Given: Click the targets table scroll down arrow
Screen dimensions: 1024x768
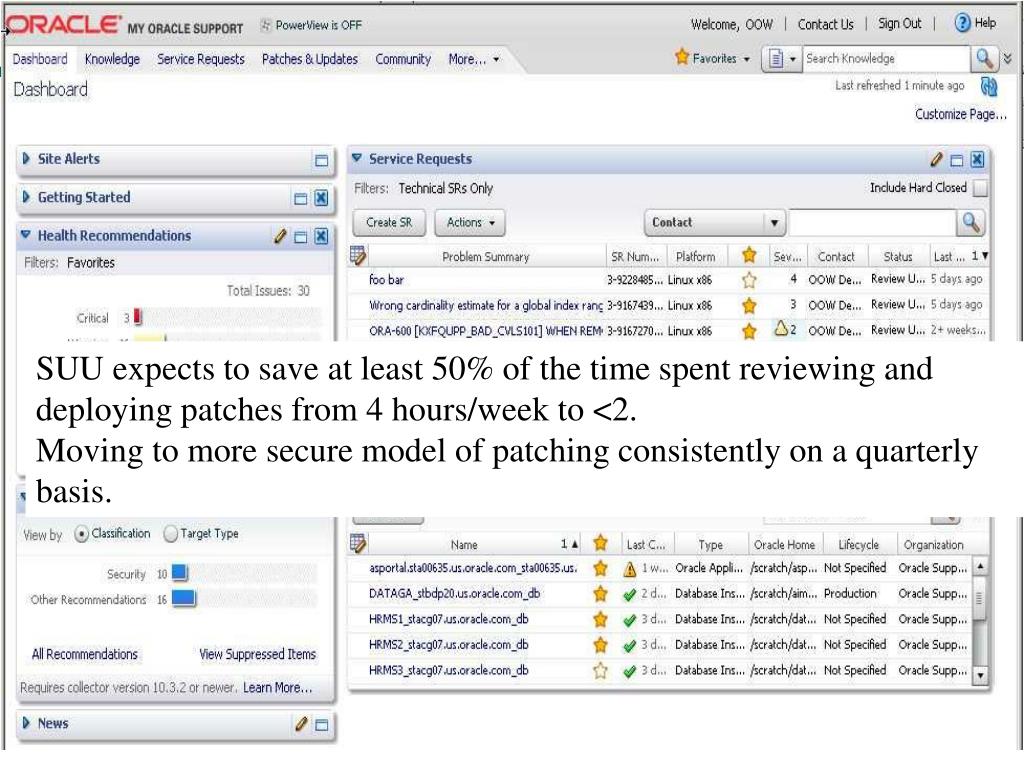Looking at the screenshot, I should [980, 675].
